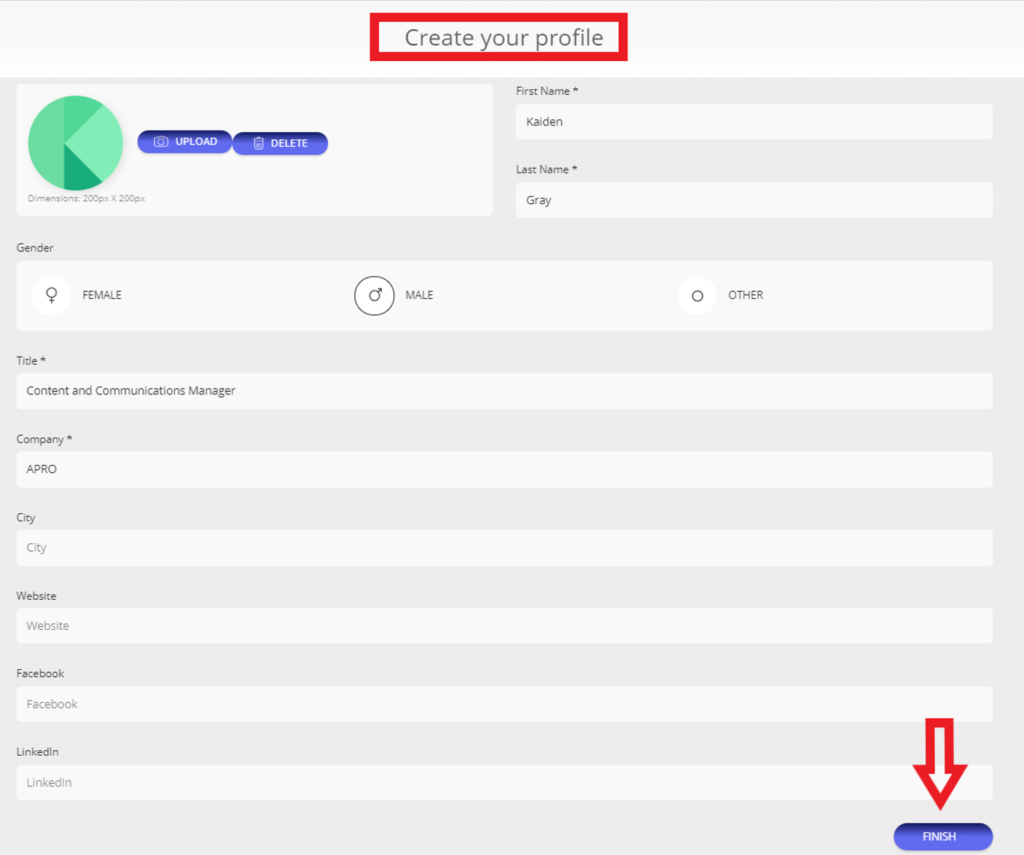Image resolution: width=1024 pixels, height=855 pixels.
Task: Click the camera icon on Upload
Action: [x=161, y=142]
